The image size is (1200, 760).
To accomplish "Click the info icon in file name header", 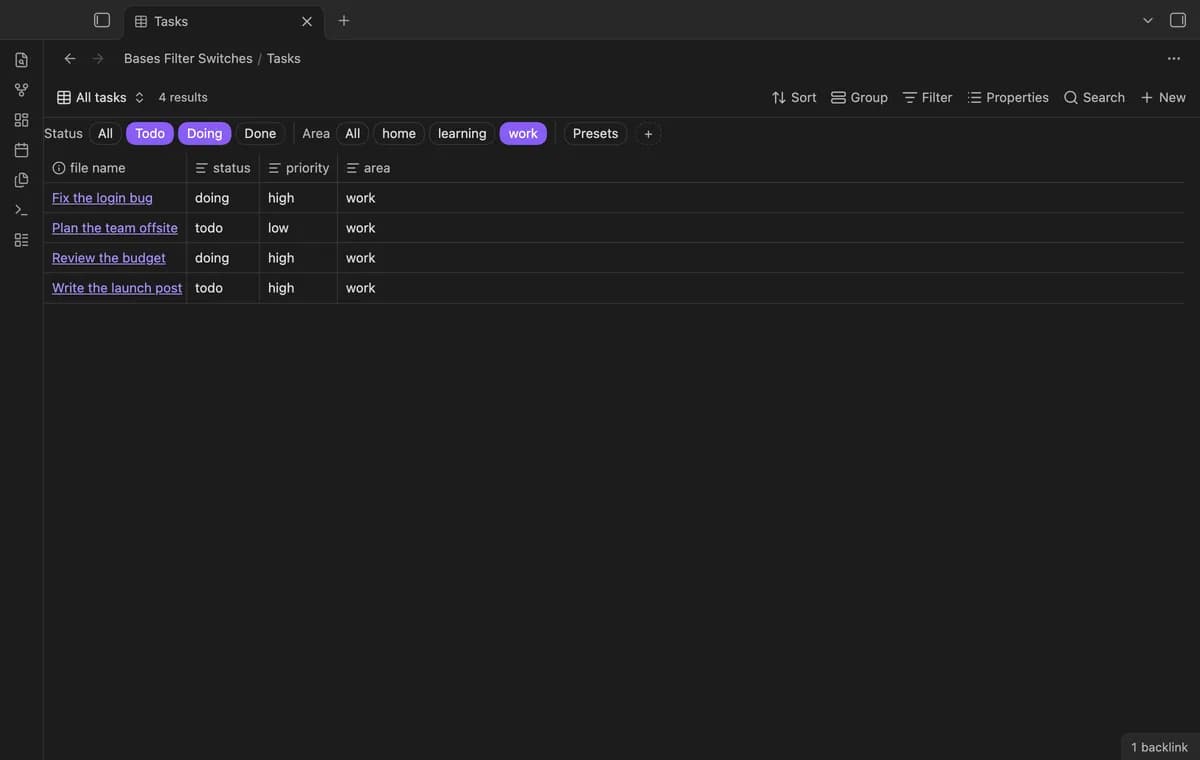I will [59, 168].
